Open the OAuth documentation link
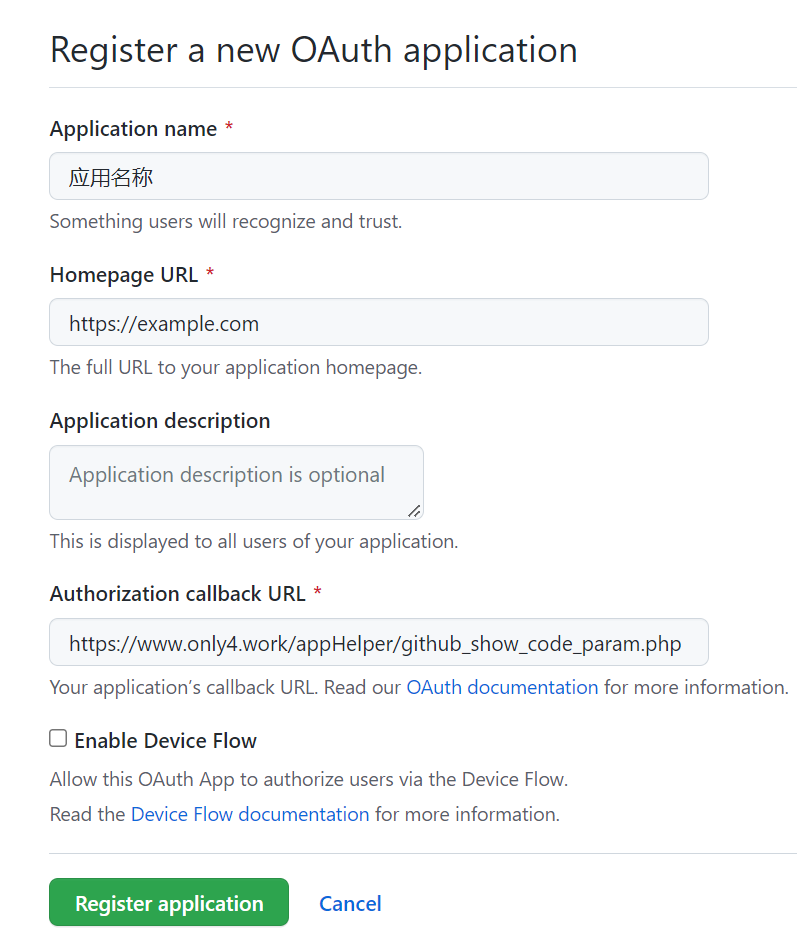Screen dimensions: 797x939 pos(502,688)
